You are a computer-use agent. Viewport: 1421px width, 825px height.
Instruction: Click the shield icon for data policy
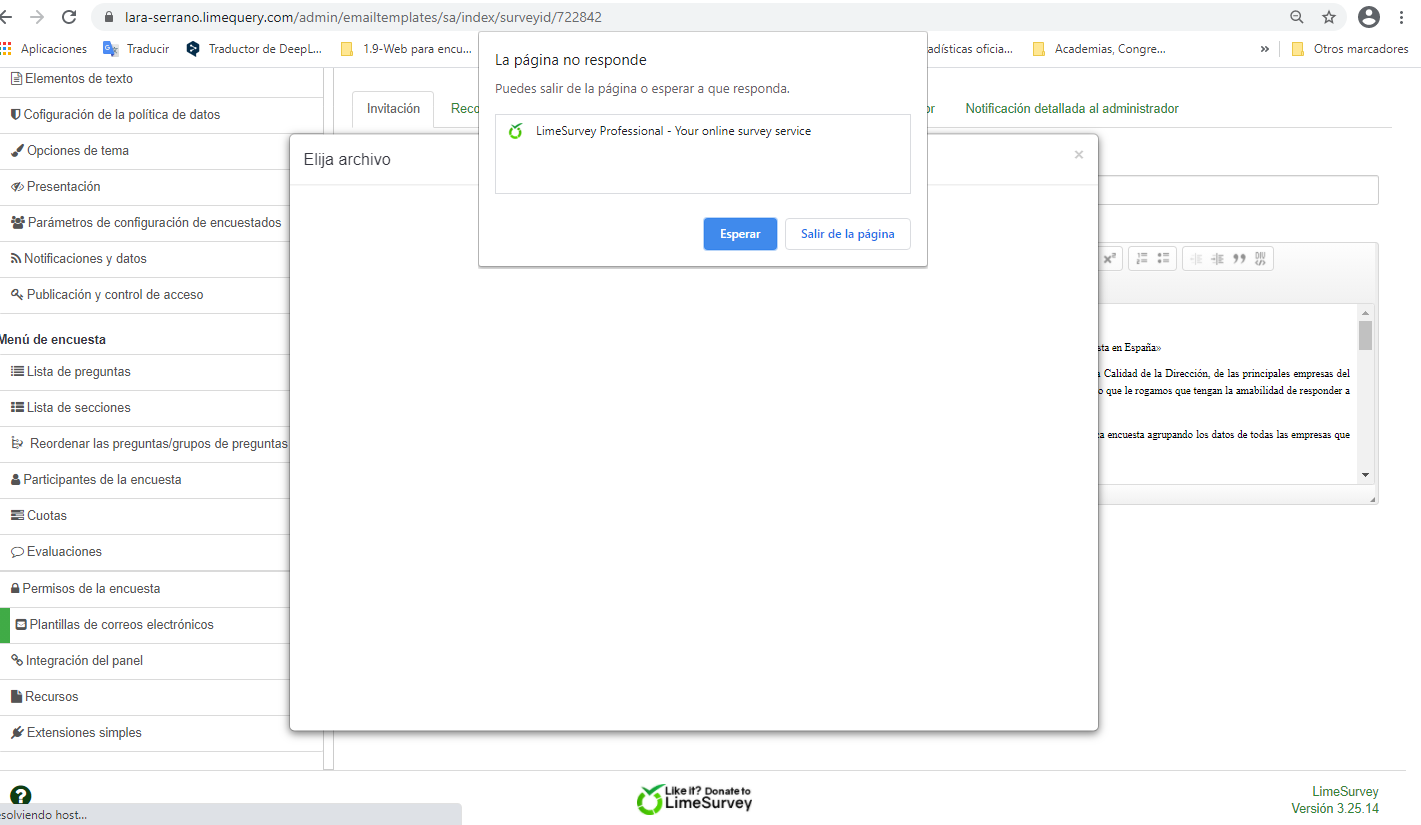point(16,115)
